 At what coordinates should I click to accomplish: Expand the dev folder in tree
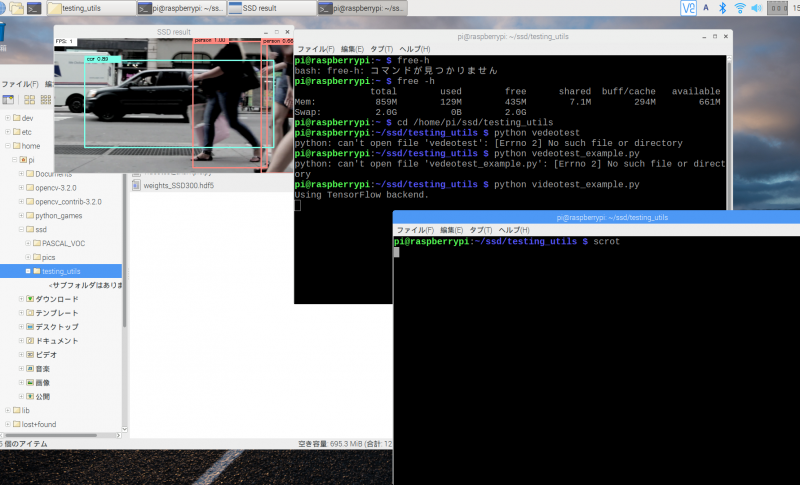pos(8,118)
